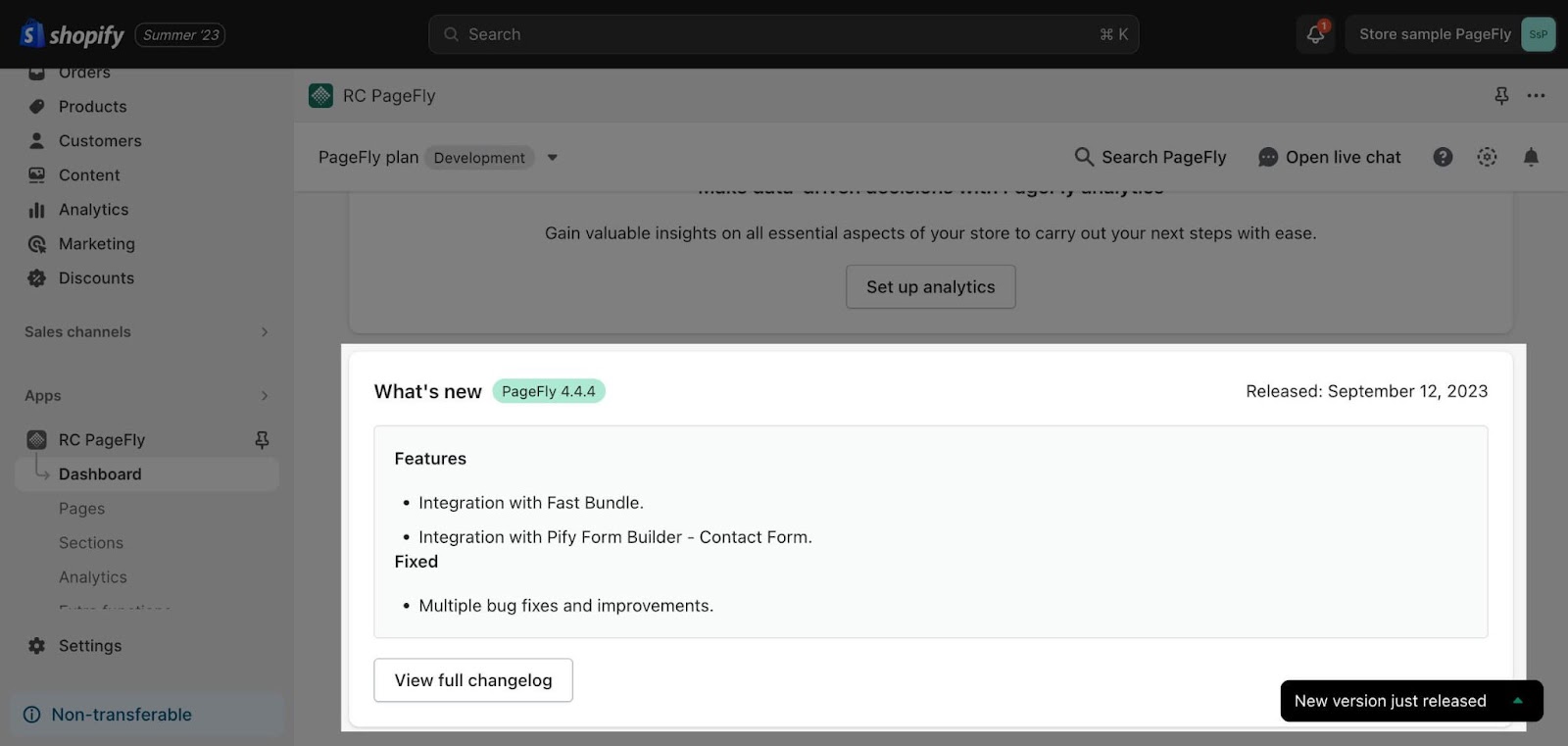Image resolution: width=1568 pixels, height=746 pixels.
Task: Expand the New version just released popup
Action: coord(1518,701)
